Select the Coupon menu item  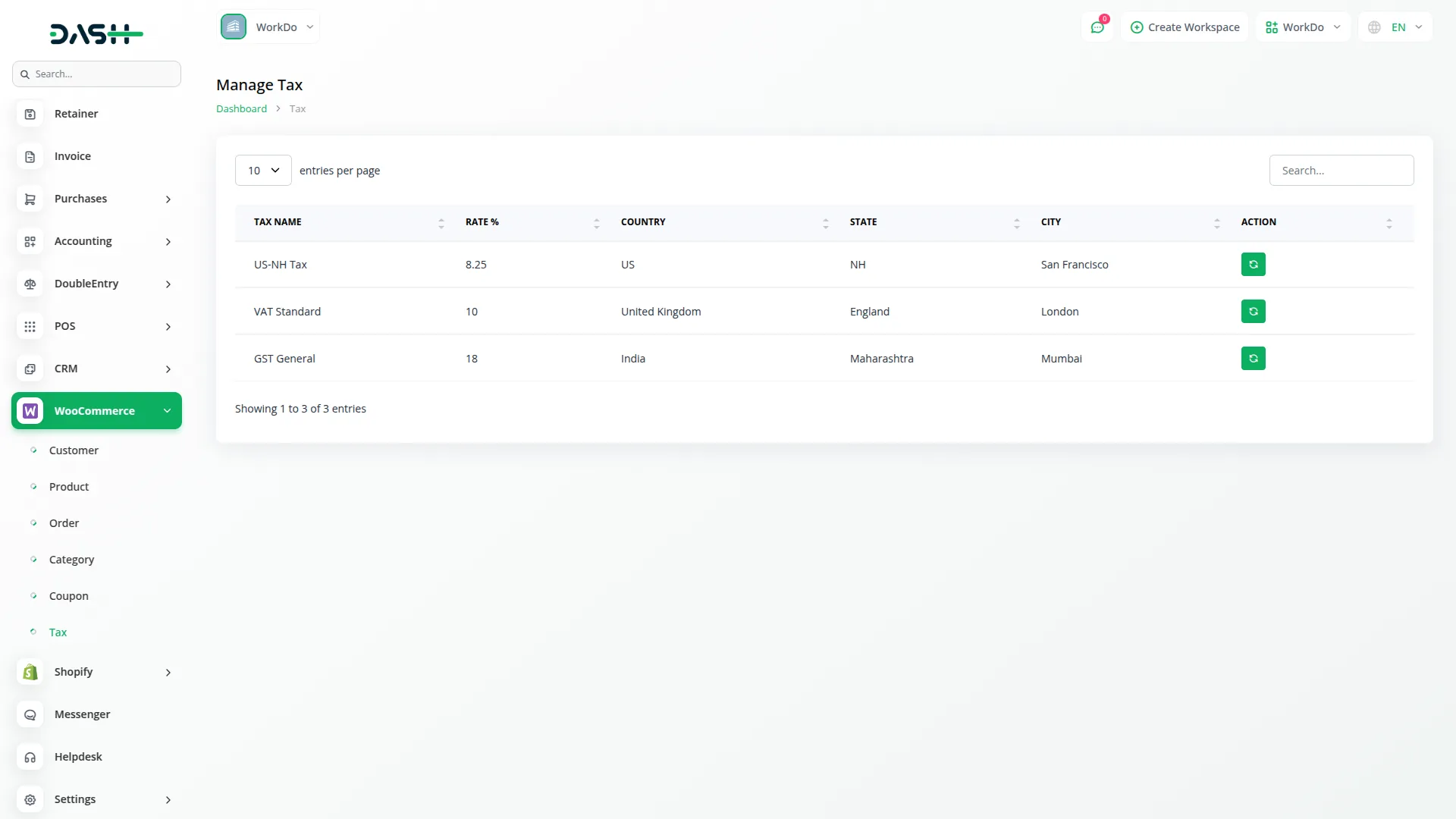coord(68,596)
